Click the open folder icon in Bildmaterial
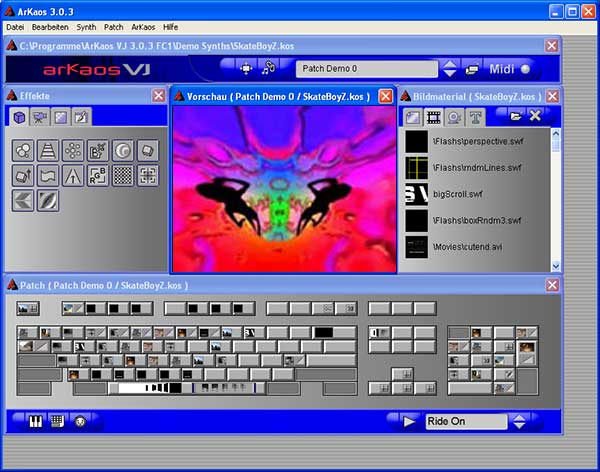 515,116
